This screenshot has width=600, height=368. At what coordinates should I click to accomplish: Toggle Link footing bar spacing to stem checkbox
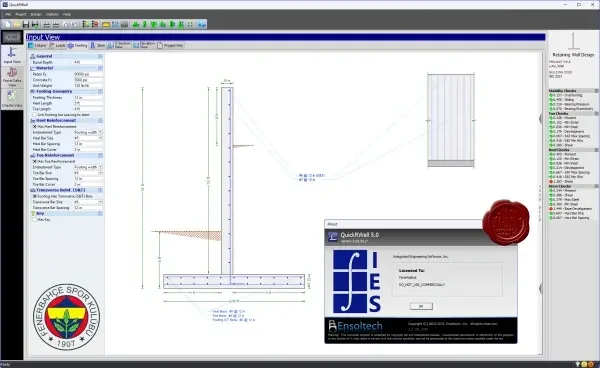pos(34,115)
